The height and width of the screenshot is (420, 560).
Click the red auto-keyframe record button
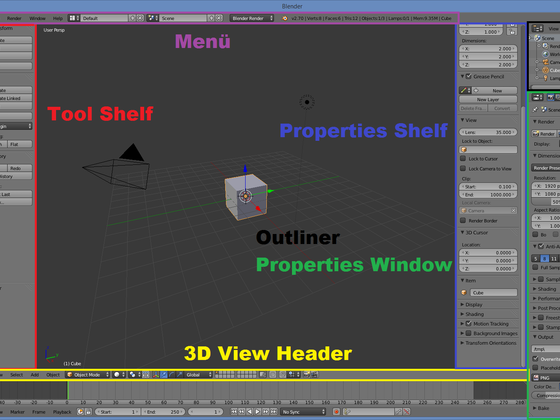336,412
